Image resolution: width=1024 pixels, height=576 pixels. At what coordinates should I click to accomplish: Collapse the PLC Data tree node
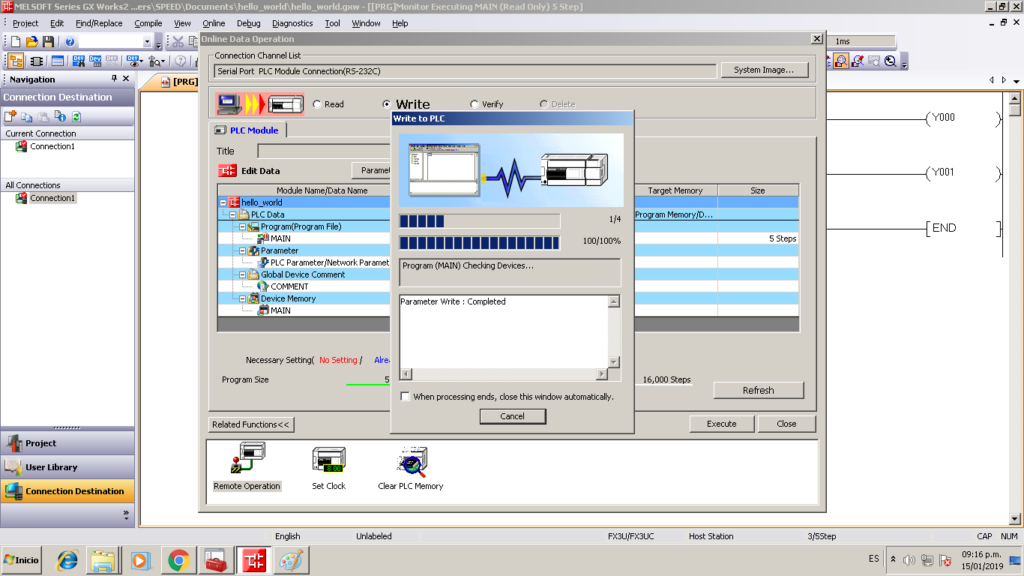[x=233, y=214]
